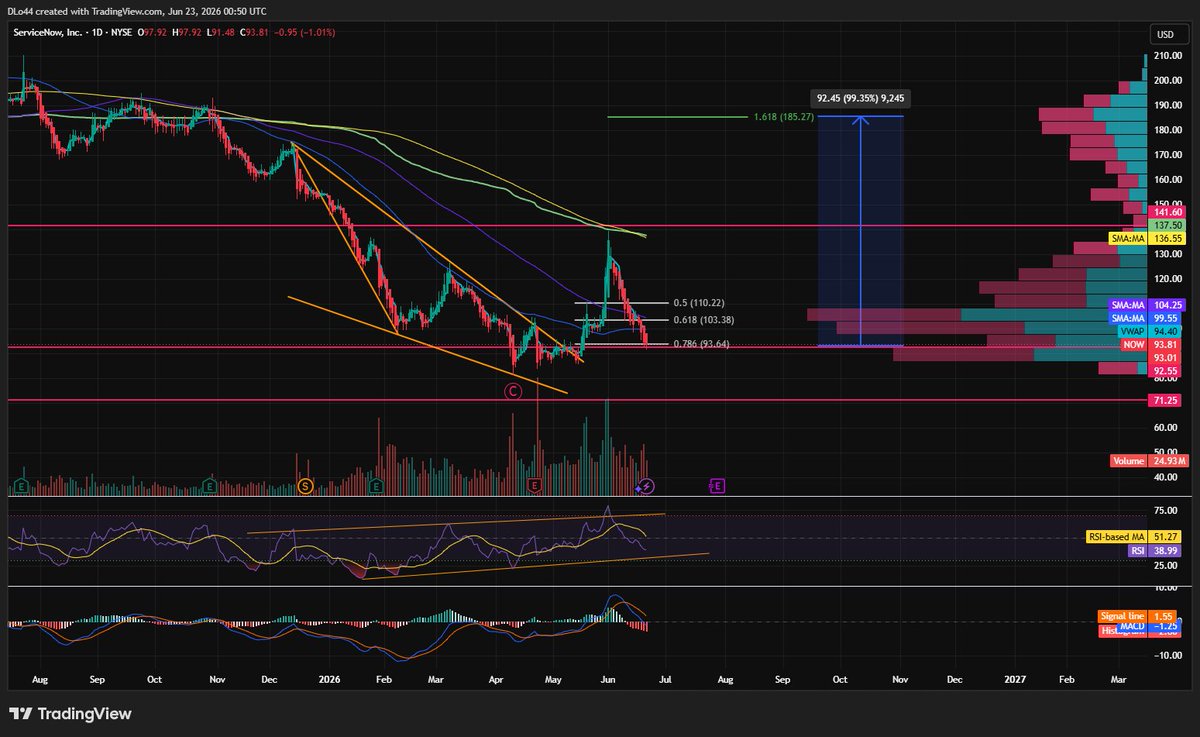1200x737 pixels.
Task: Click the RSI 38.99 value label
Action: (x=1153, y=550)
